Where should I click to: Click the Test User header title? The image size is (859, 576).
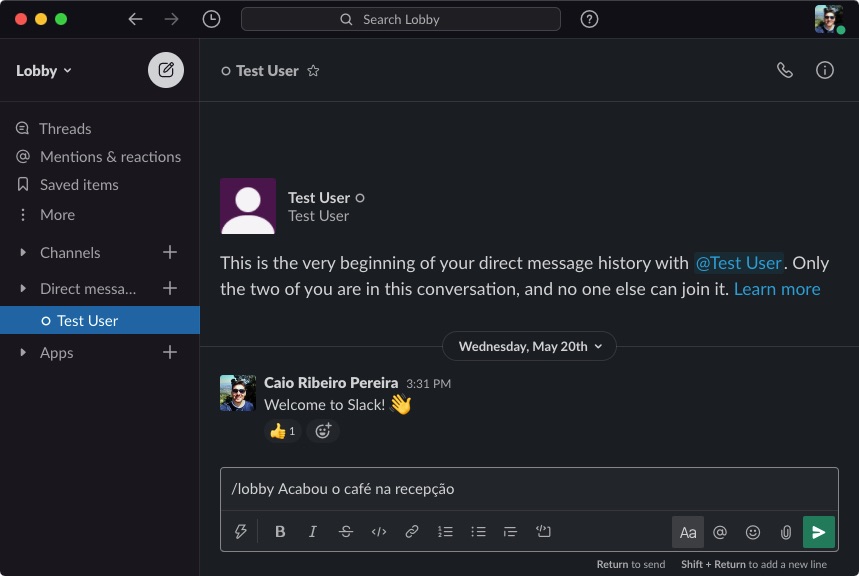(x=267, y=71)
